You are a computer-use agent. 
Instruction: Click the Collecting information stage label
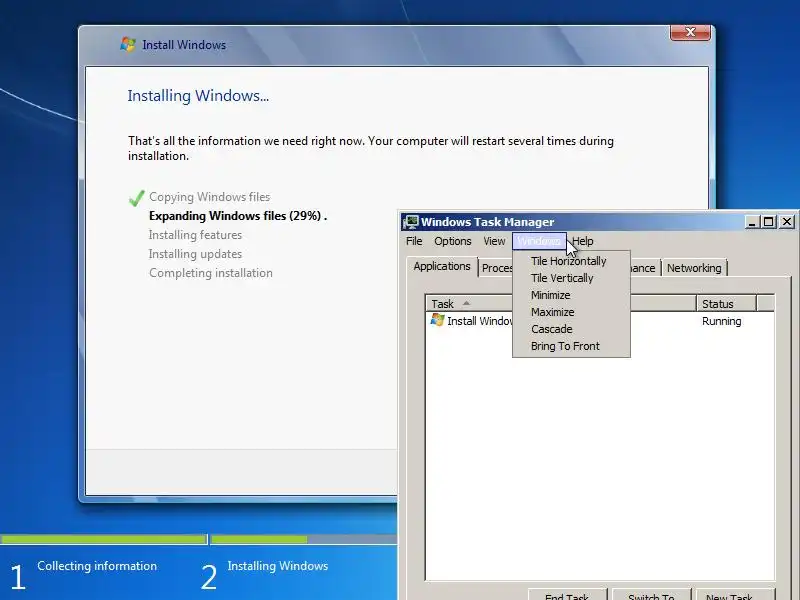pos(97,566)
